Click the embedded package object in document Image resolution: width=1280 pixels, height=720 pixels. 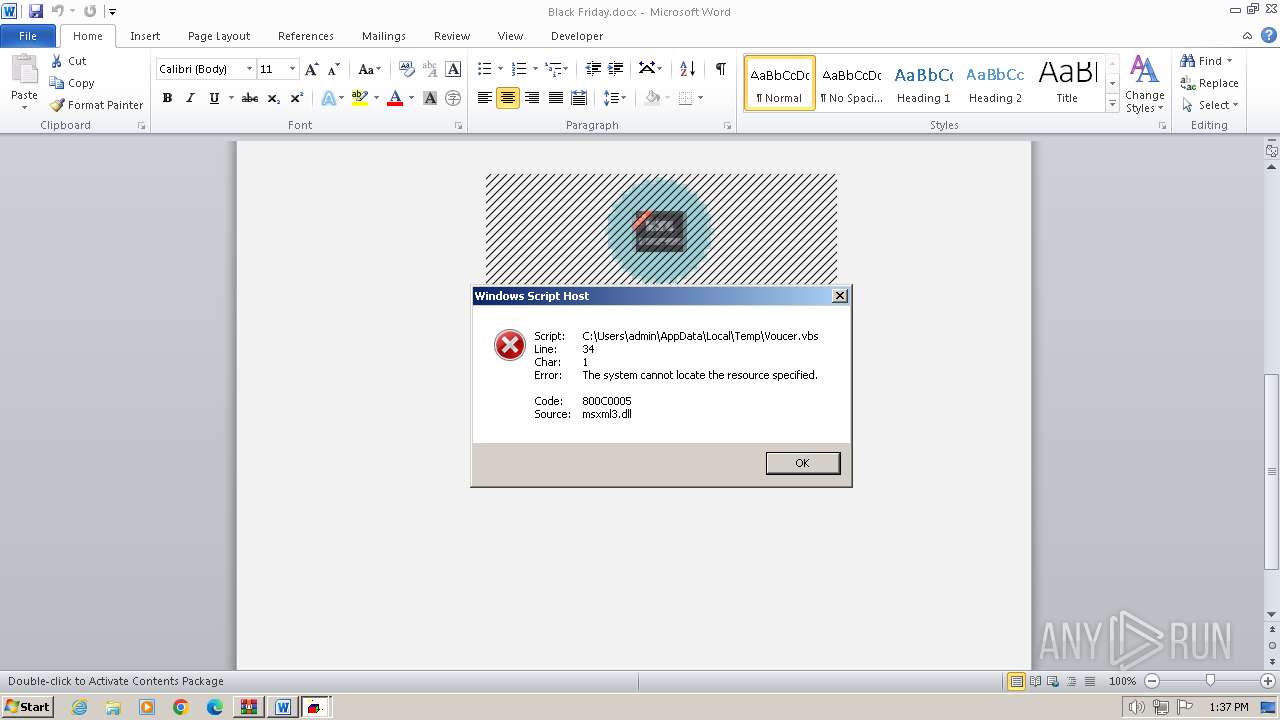[661, 230]
